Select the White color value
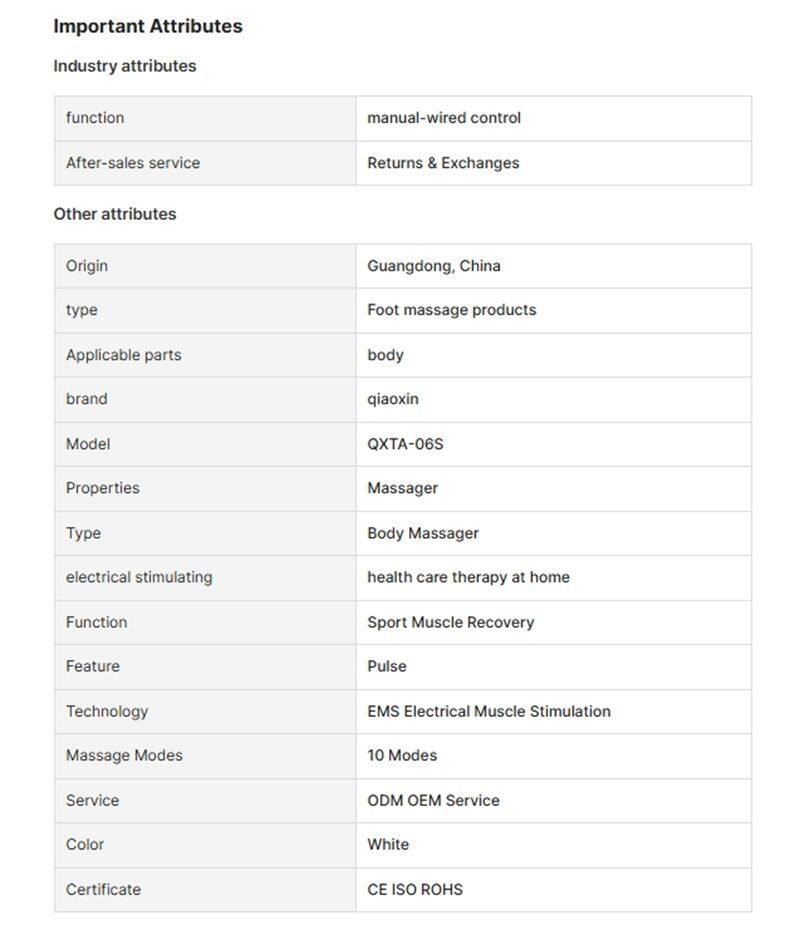 click(388, 844)
